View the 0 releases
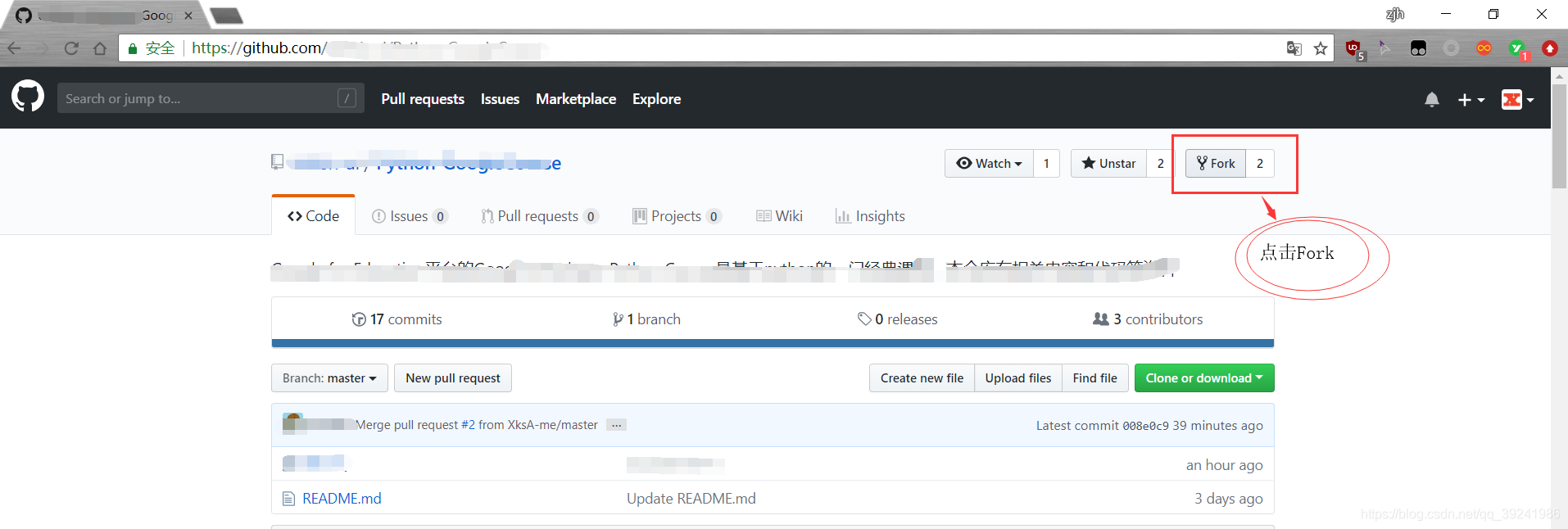 coord(897,319)
